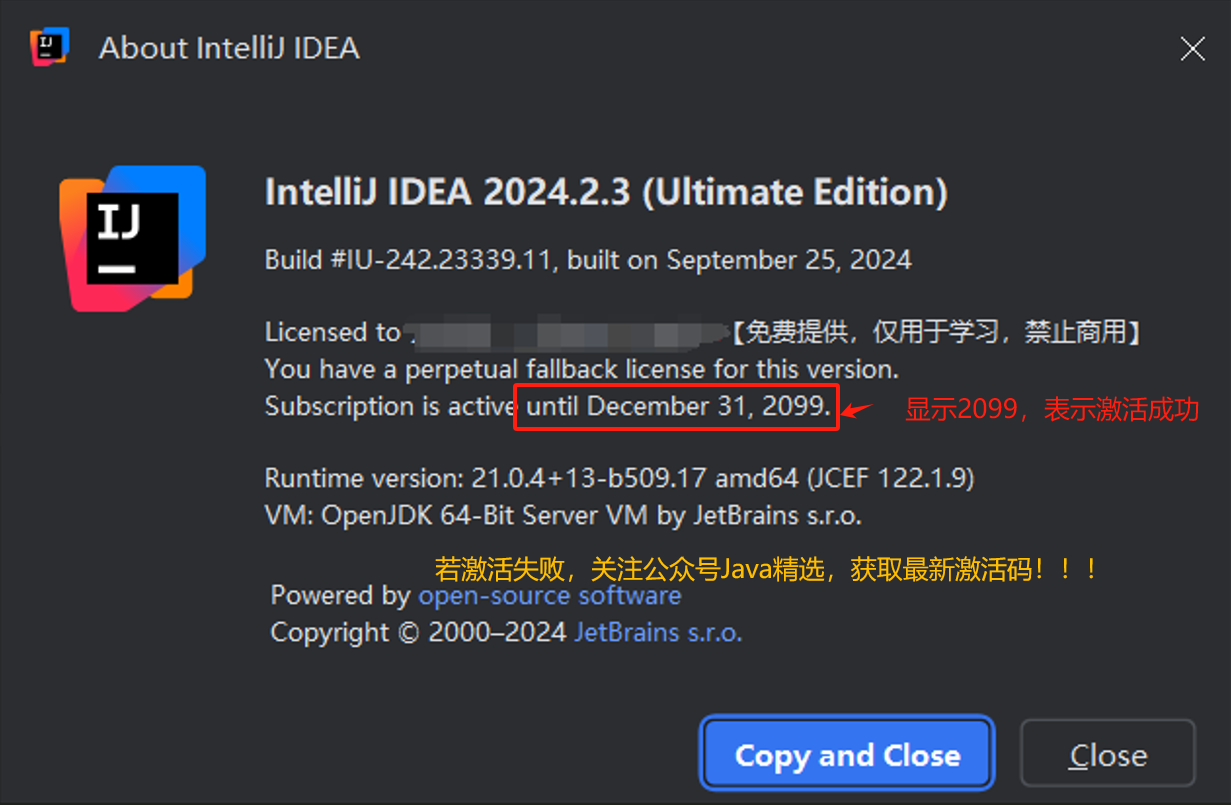1231x805 pixels.
Task: Click the Subscription is active text
Action: [x=392, y=407]
